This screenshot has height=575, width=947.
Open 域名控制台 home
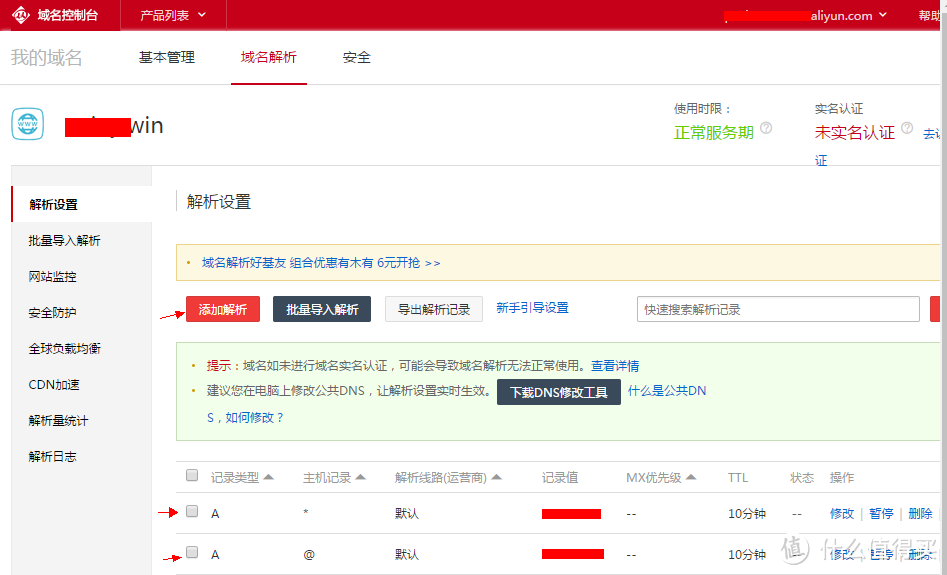68,15
